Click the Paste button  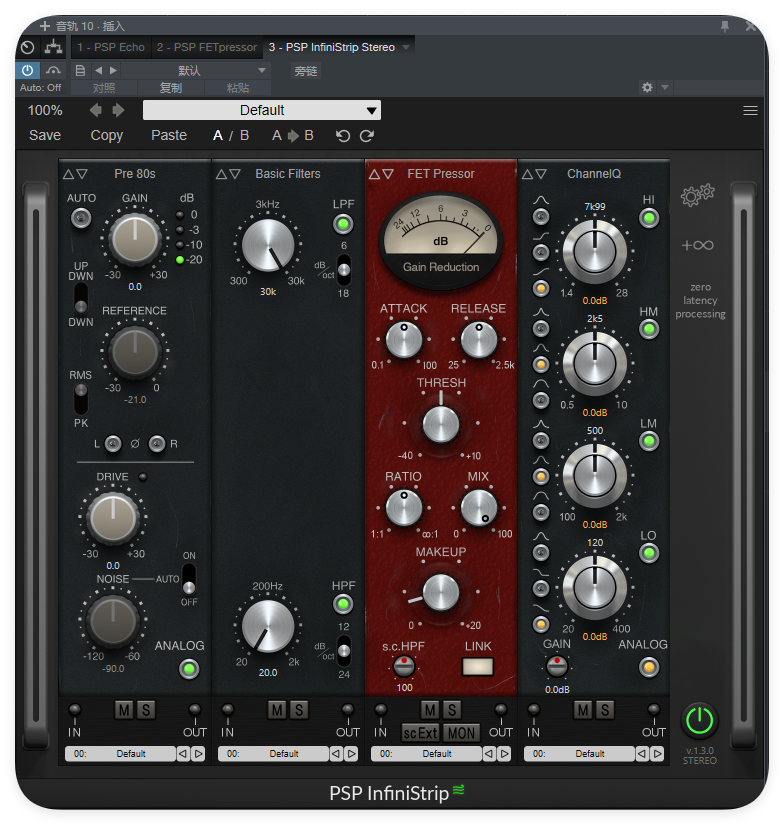click(169, 136)
